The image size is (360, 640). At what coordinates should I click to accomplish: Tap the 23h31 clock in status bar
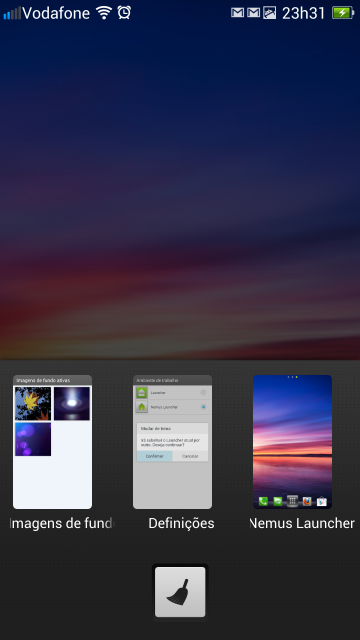coord(304,13)
